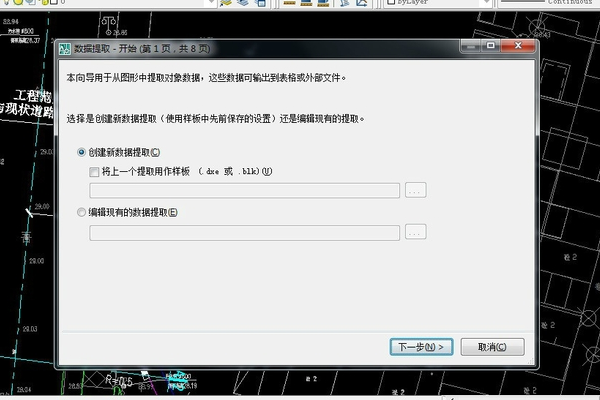This screenshot has width=600, height=400.
Task: Click the 数据提取 dialog title bar icon
Action: click(x=65, y=49)
